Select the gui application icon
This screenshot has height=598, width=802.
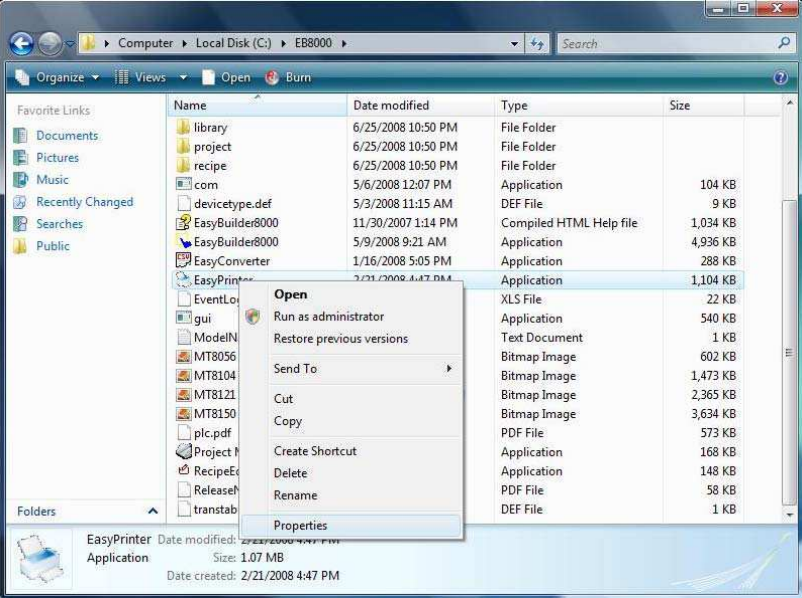pyautogui.click(x=183, y=318)
